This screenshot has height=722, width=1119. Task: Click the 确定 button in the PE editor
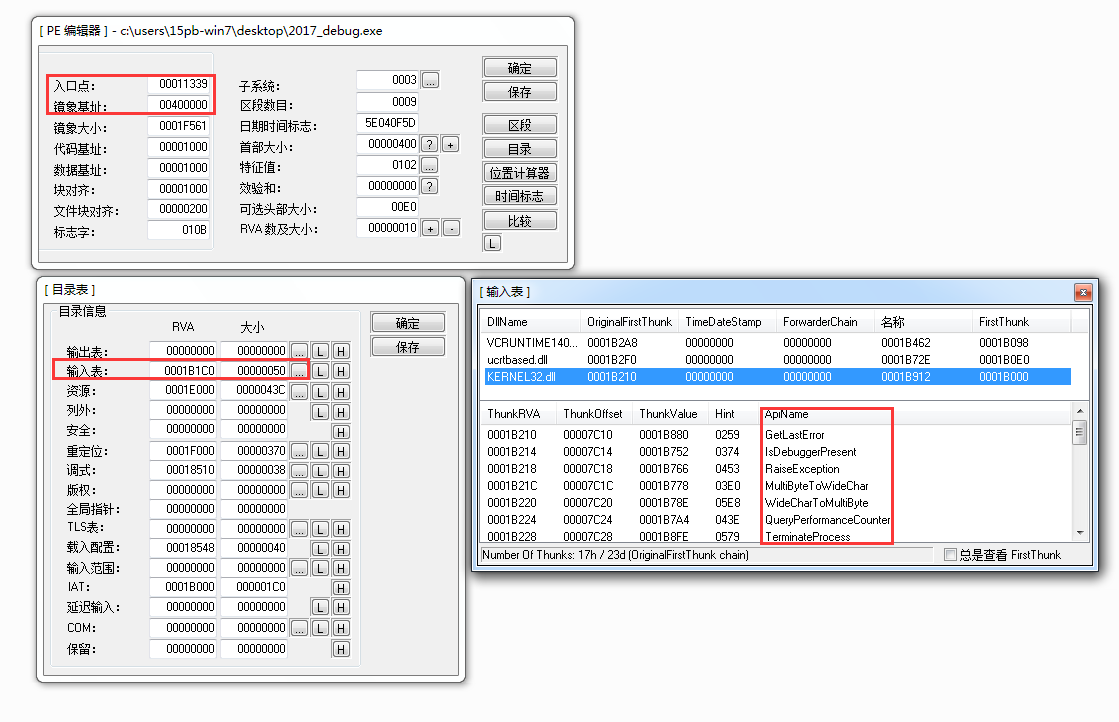pos(520,68)
